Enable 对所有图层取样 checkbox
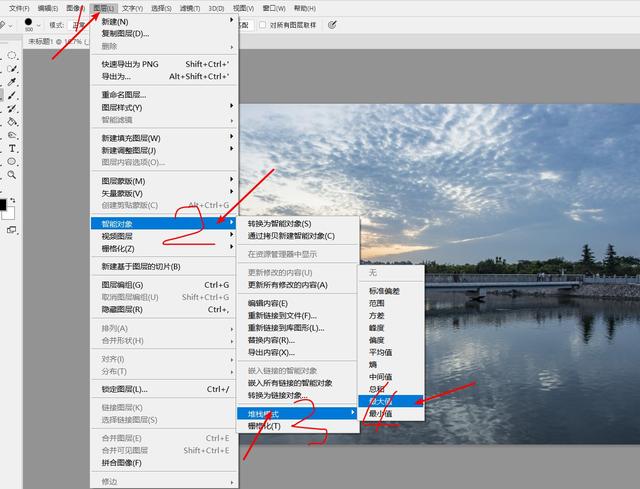640x489 pixels. (x=262, y=24)
